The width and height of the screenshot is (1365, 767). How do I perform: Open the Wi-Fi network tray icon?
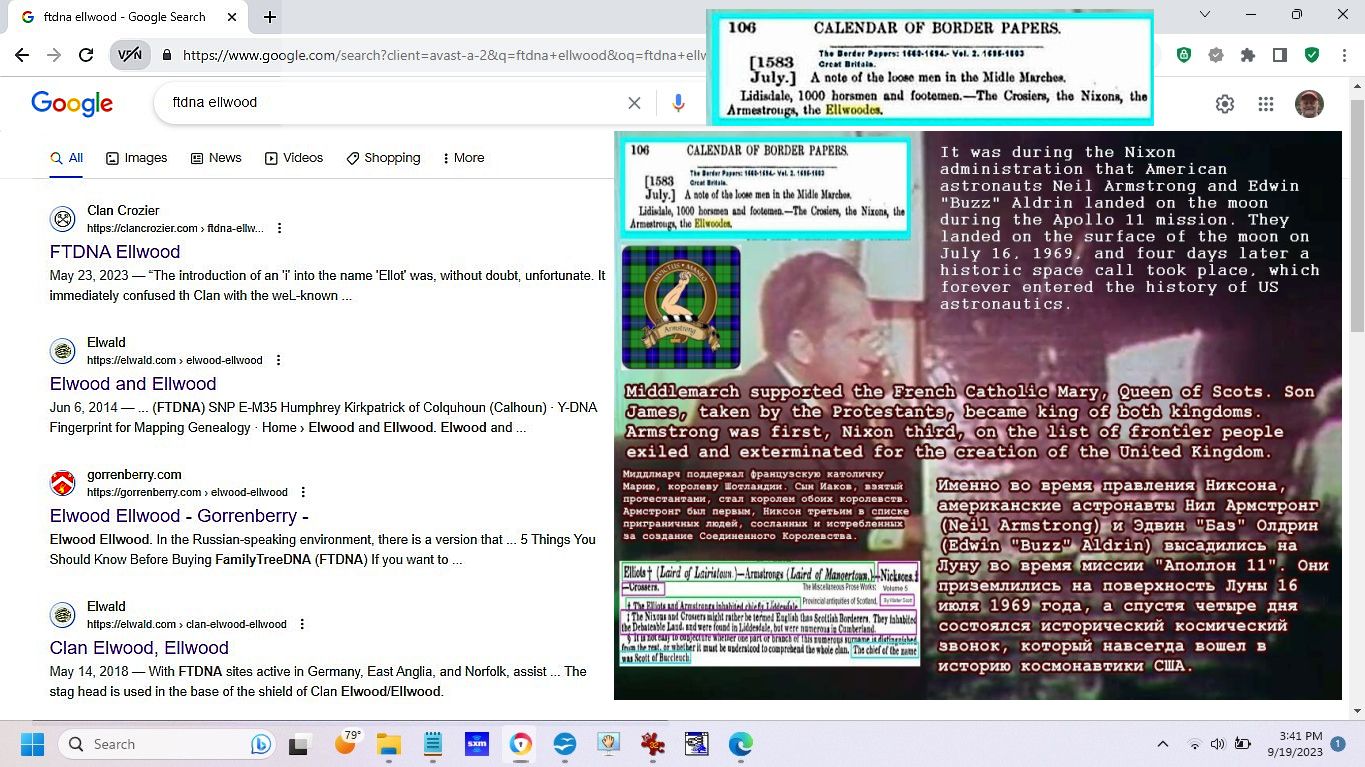(x=1194, y=744)
